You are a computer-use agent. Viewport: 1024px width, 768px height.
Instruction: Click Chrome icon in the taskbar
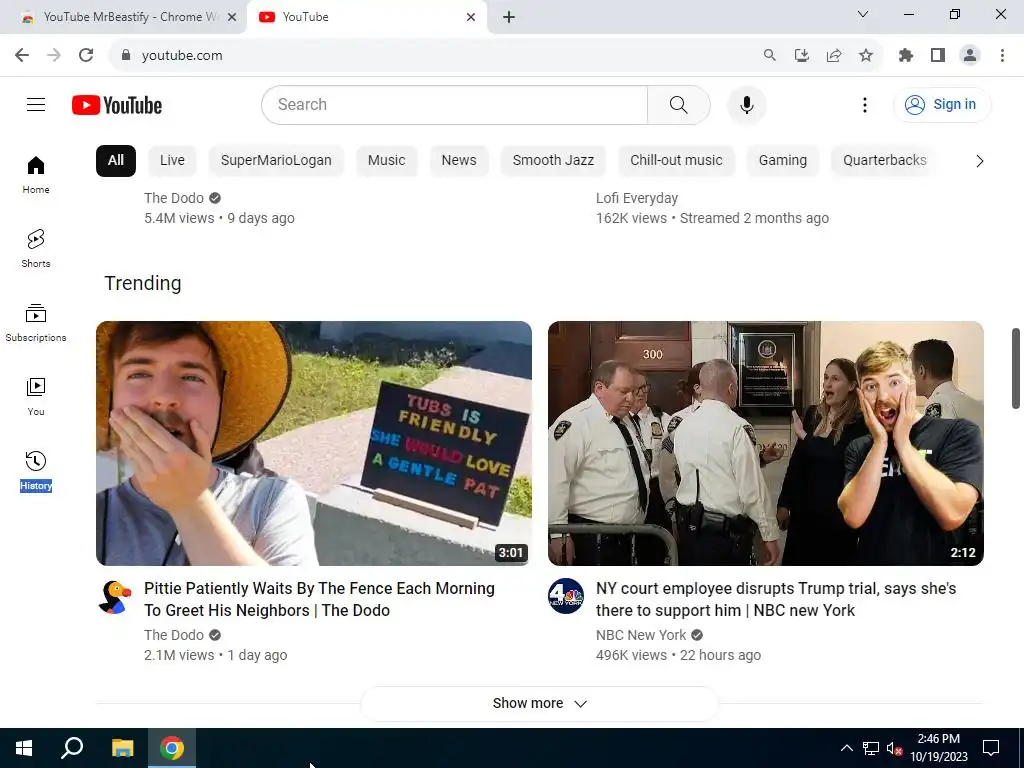coord(172,748)
